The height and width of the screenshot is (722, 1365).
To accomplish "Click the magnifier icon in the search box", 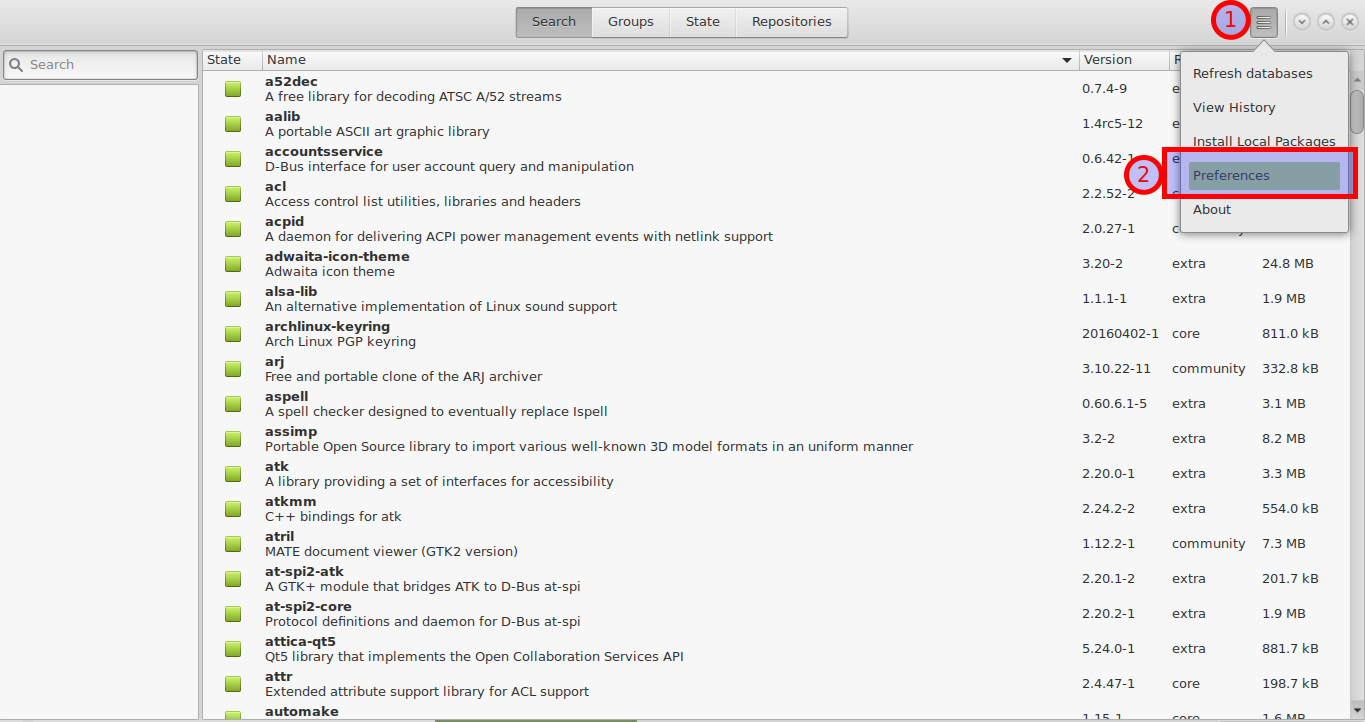I will [x=16, y=65].
